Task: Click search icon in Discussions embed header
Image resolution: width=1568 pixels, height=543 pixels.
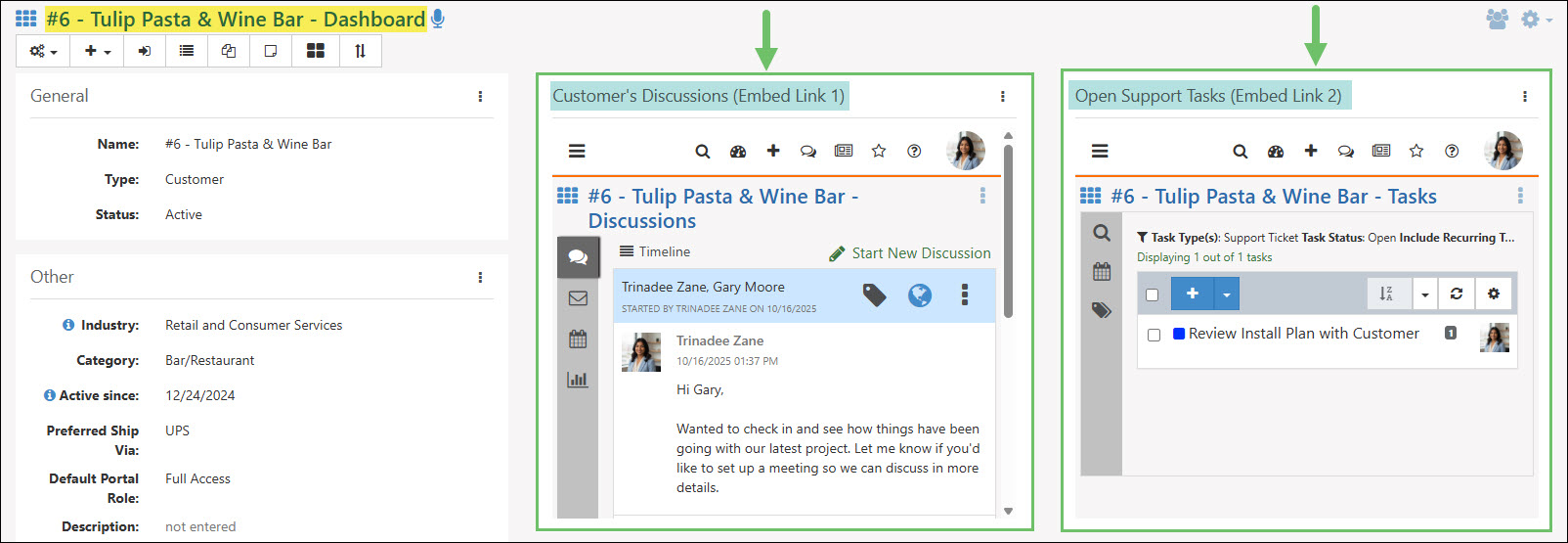Action: point(702,151)
